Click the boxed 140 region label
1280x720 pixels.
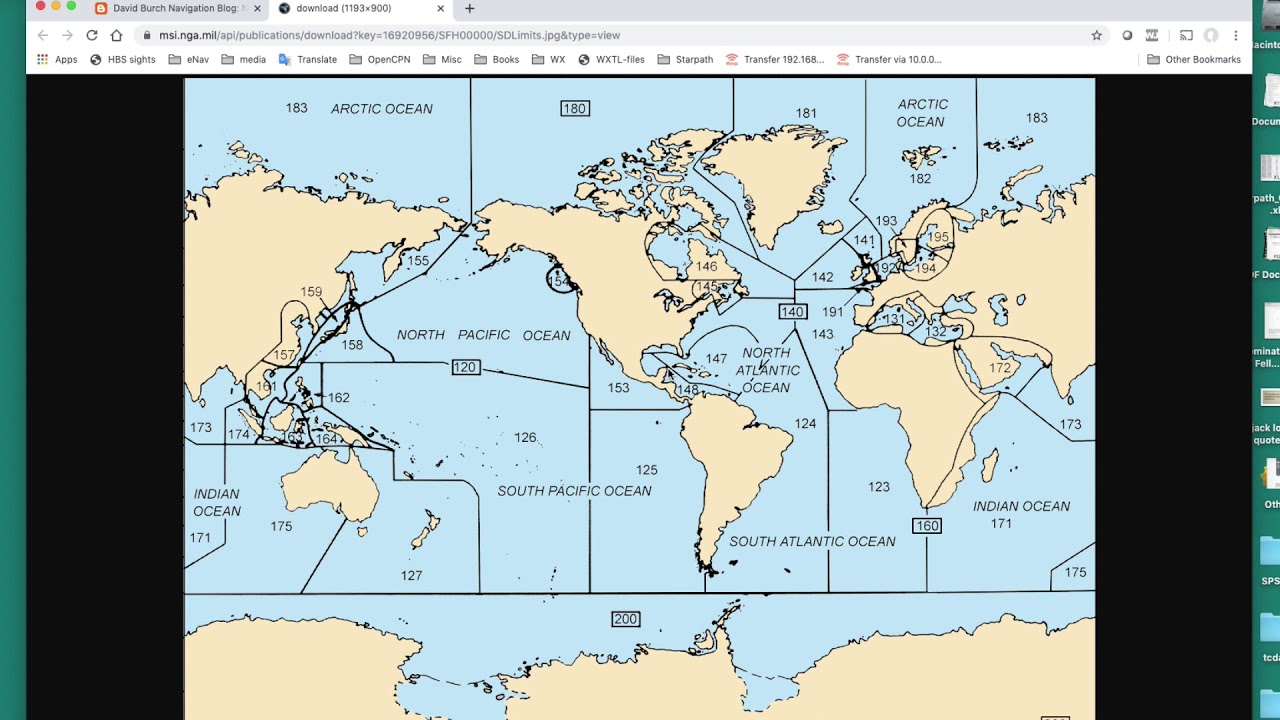(793, 312)
